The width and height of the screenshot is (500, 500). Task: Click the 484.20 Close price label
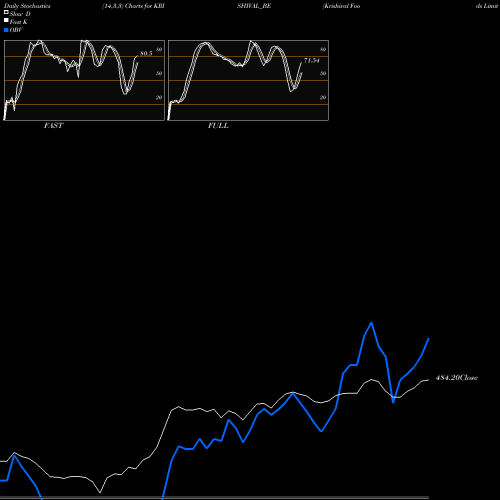pyautogui.click(x=457, y=378)
